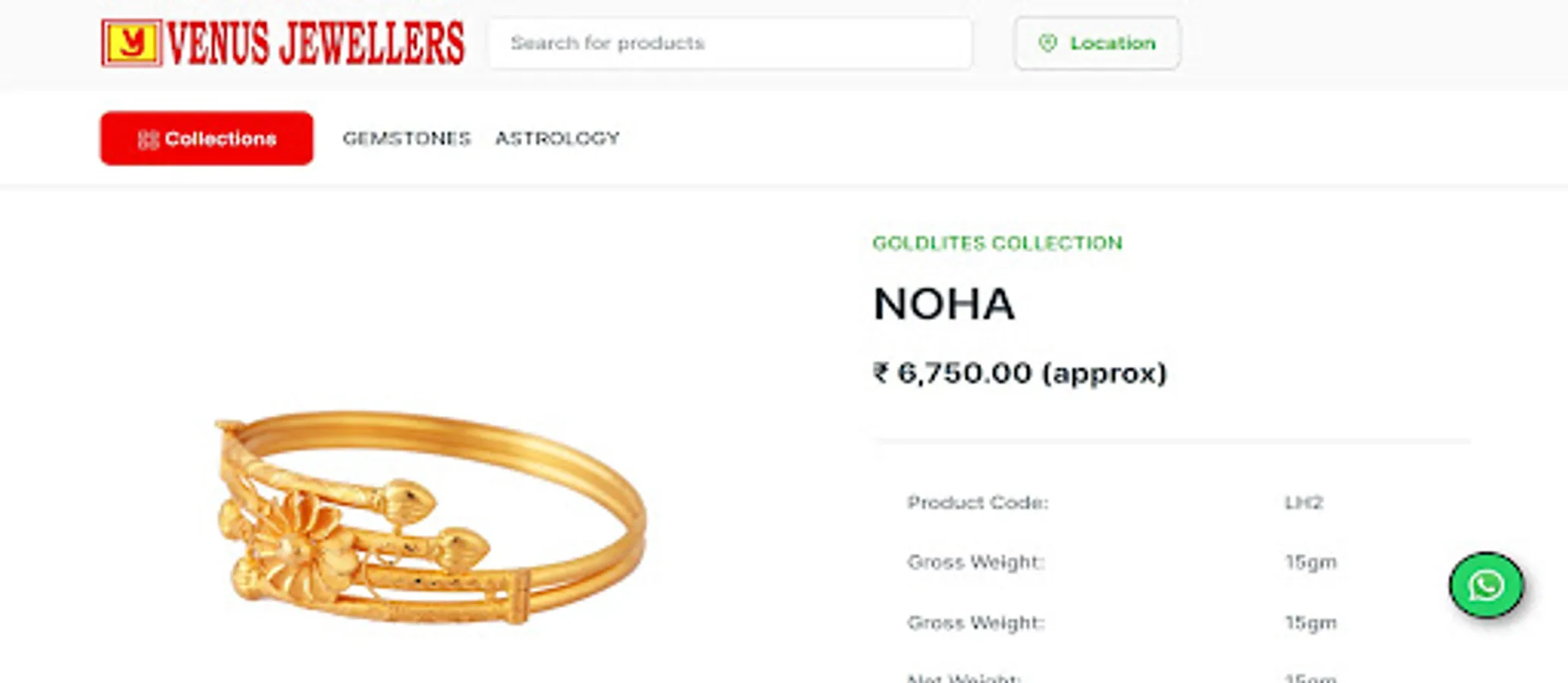Open the Collections menu button
The image size is (1568, 683).
pyautogui.click(x=206, y=138)
